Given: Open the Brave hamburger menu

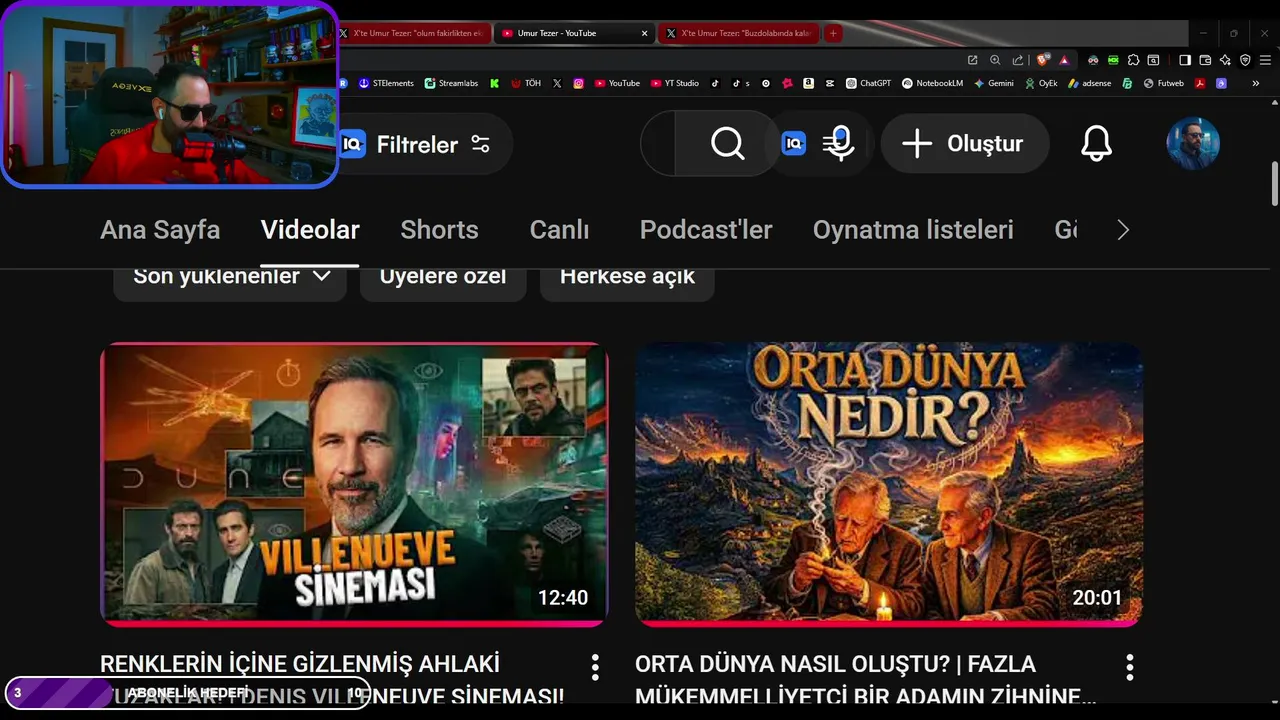Looking at the screenshot, I should coord(1265,60).
